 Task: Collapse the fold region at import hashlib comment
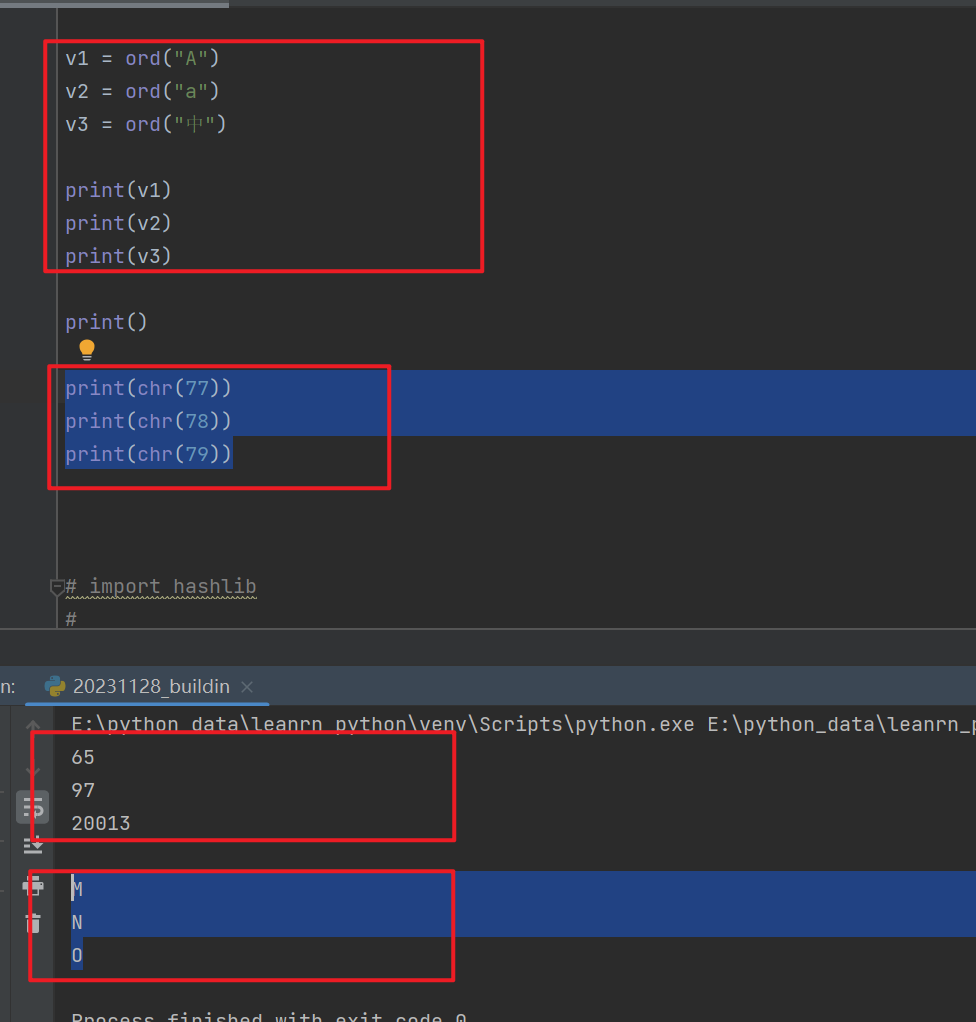tap(57, 585)
